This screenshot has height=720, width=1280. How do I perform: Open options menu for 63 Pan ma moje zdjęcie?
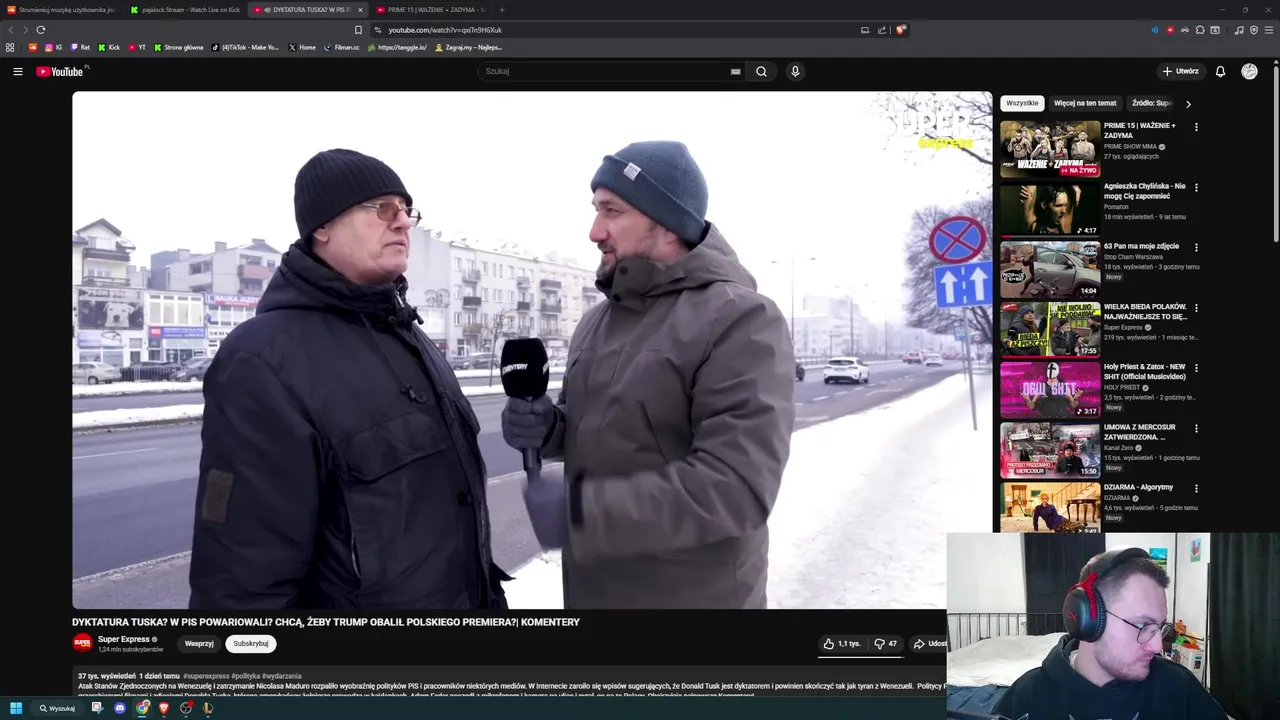(1196, 247)
